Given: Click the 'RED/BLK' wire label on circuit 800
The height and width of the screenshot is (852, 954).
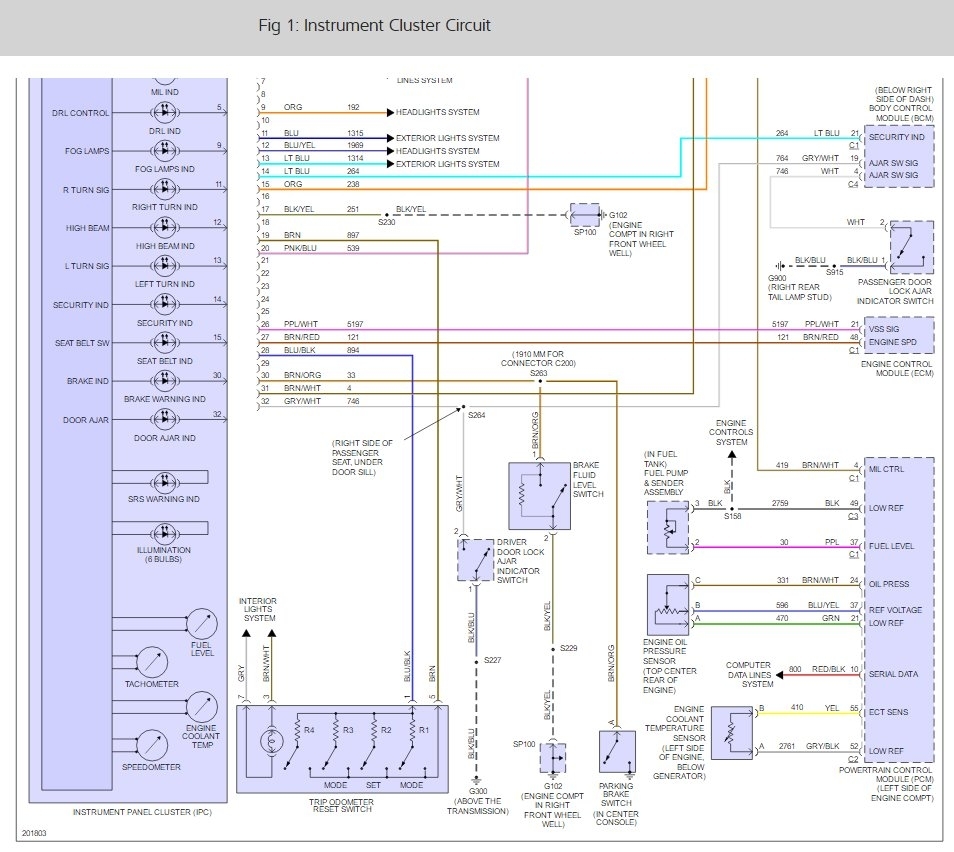Looking at the screenshot, I should coord(829,669).
